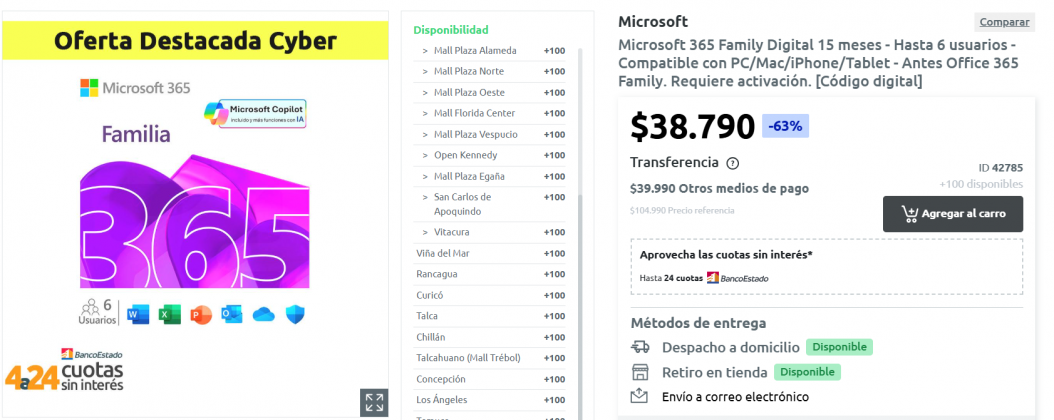Click the Agregar al carro button
The width and height of the screenshot is (1054, 420).
(x=952, y=214)
